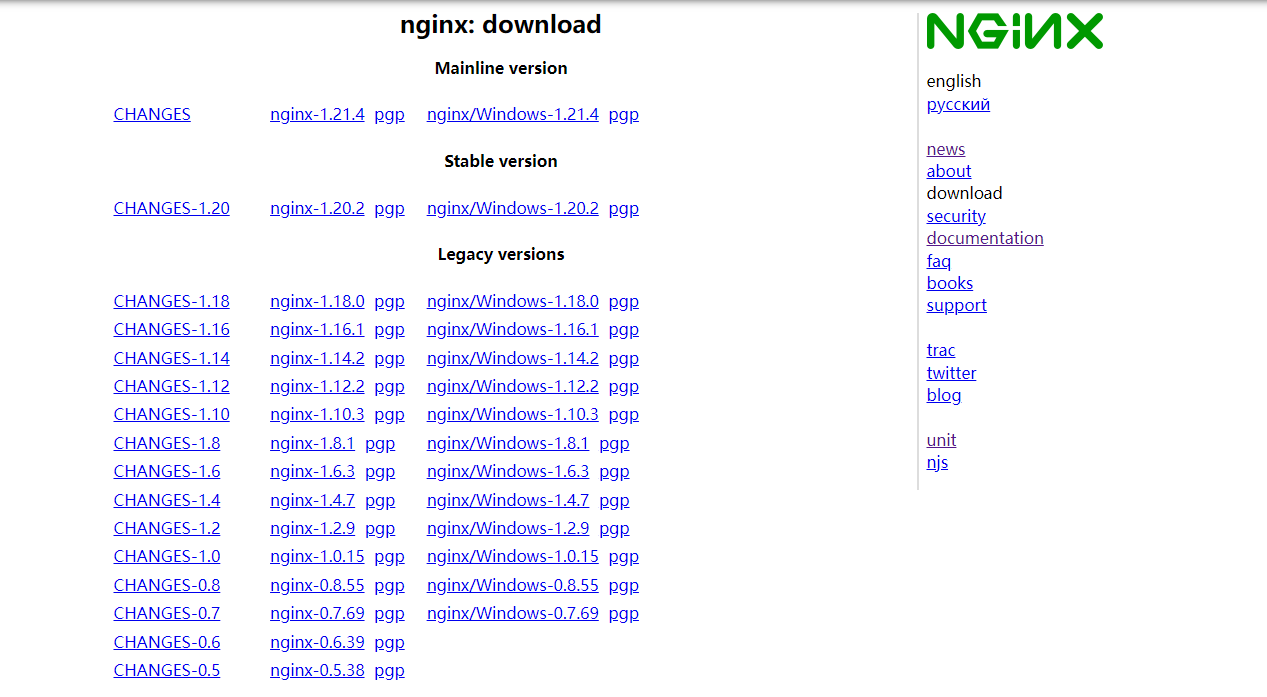
Task: Open CHANGES-1.14 changelog link
Action: [x=171, y=359]
